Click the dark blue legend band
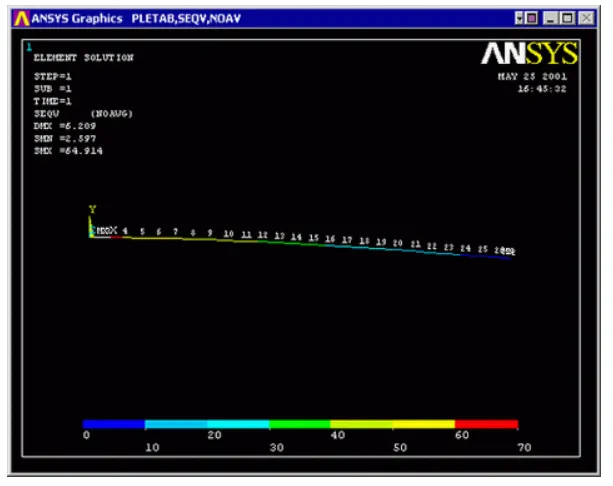 point(114,424)
